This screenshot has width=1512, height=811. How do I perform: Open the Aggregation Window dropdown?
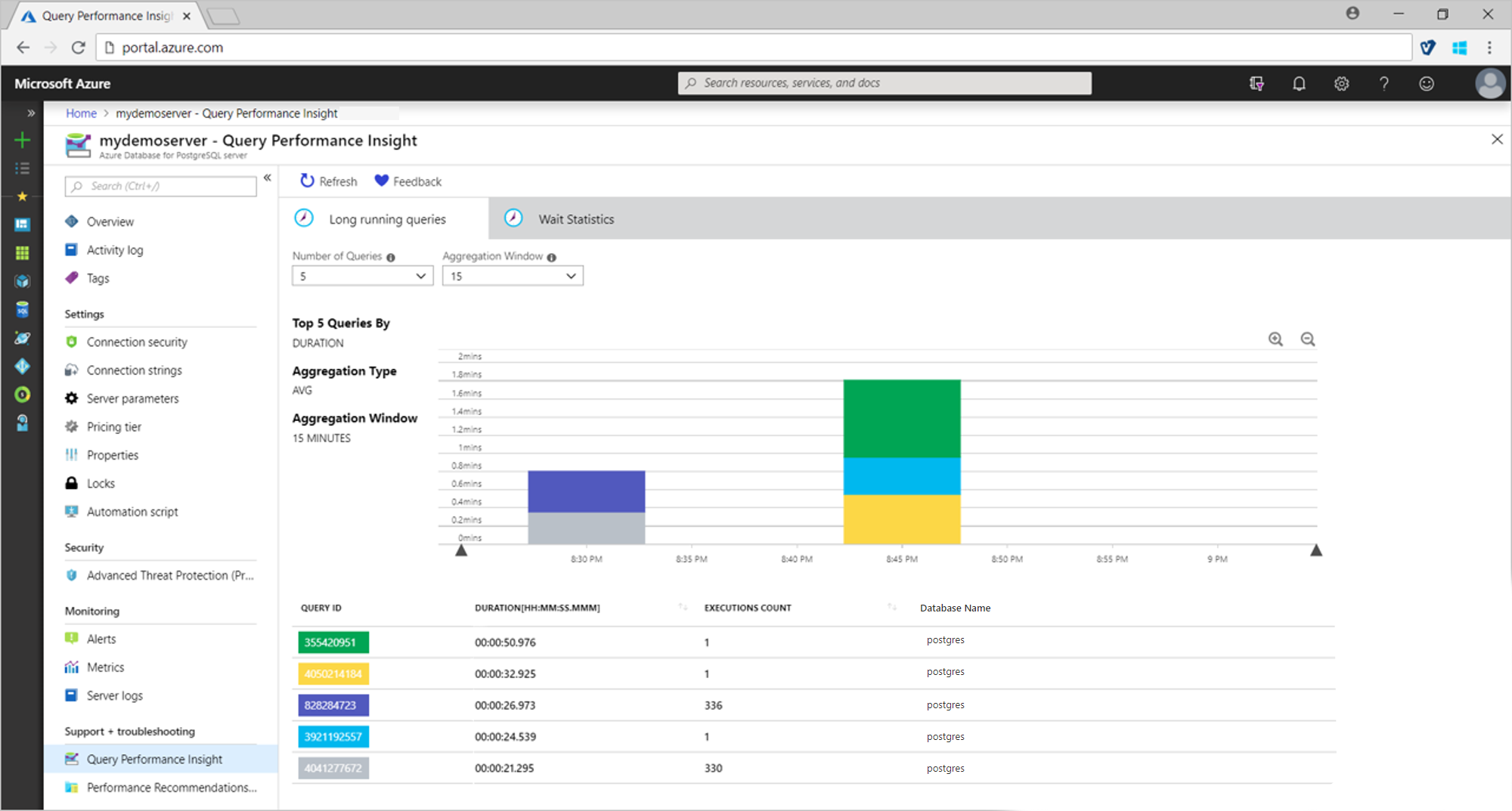pos(513,276)
